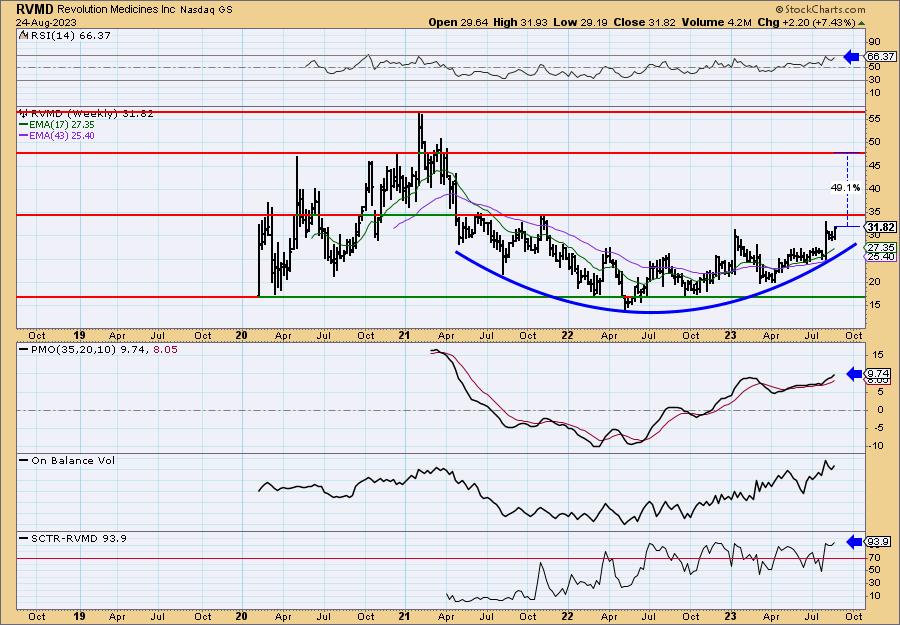Image resolution: width=900 pixels, height=625 pixels.
Task: Open the StockCharts.com copyright link
Action: pos(820,10)
